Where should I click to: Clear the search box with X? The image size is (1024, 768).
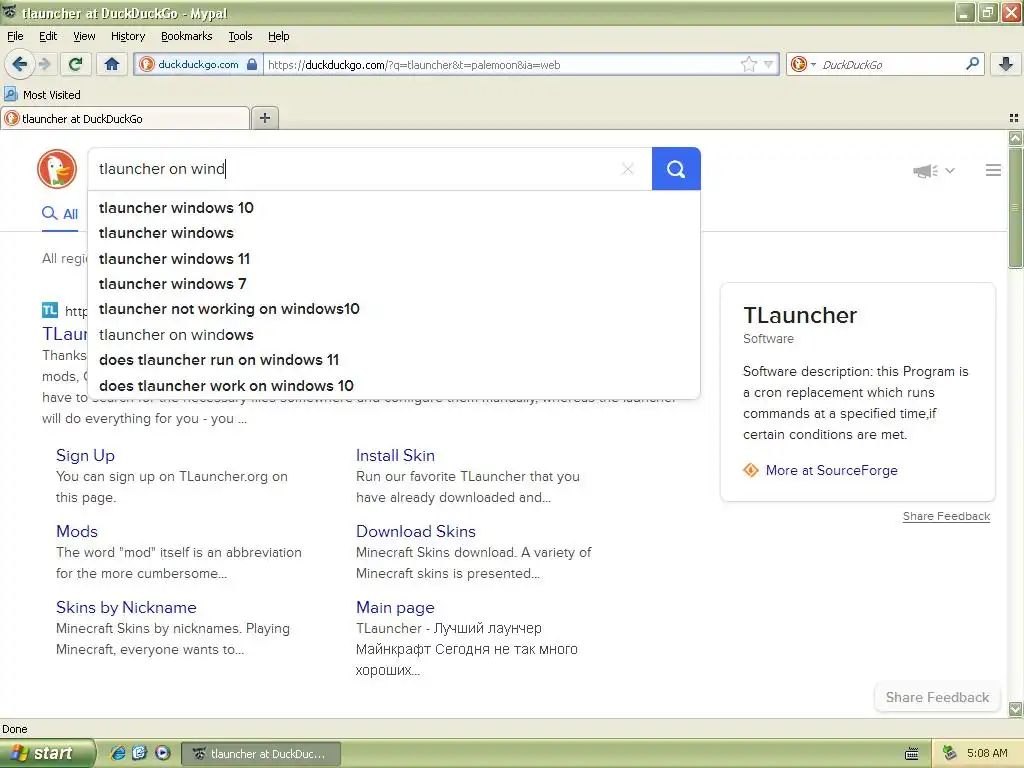click(628, 169)
